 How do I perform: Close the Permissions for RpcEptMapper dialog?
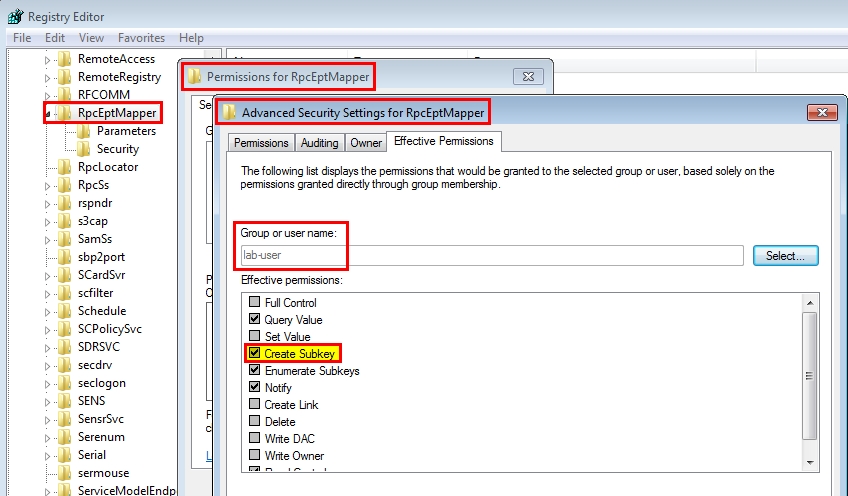pos(527,76)
